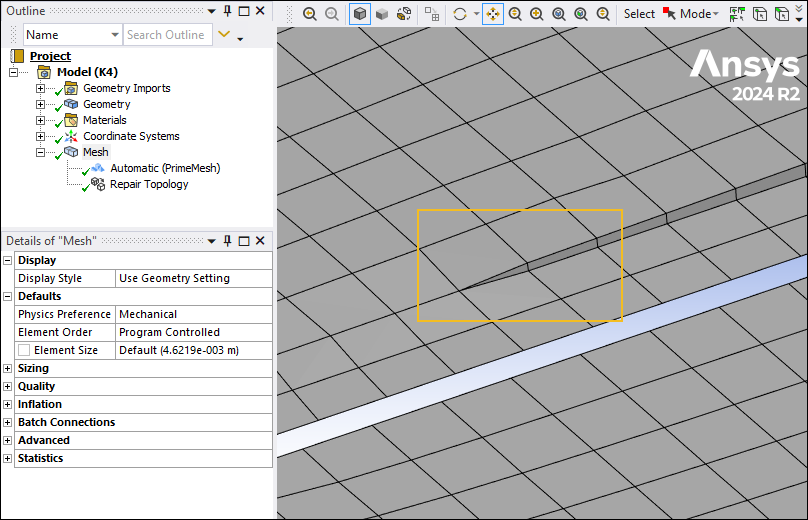This screenshot has height=520, width=808.
Task: Open the Select Mode dropdown
Action: tap(697, 14)
